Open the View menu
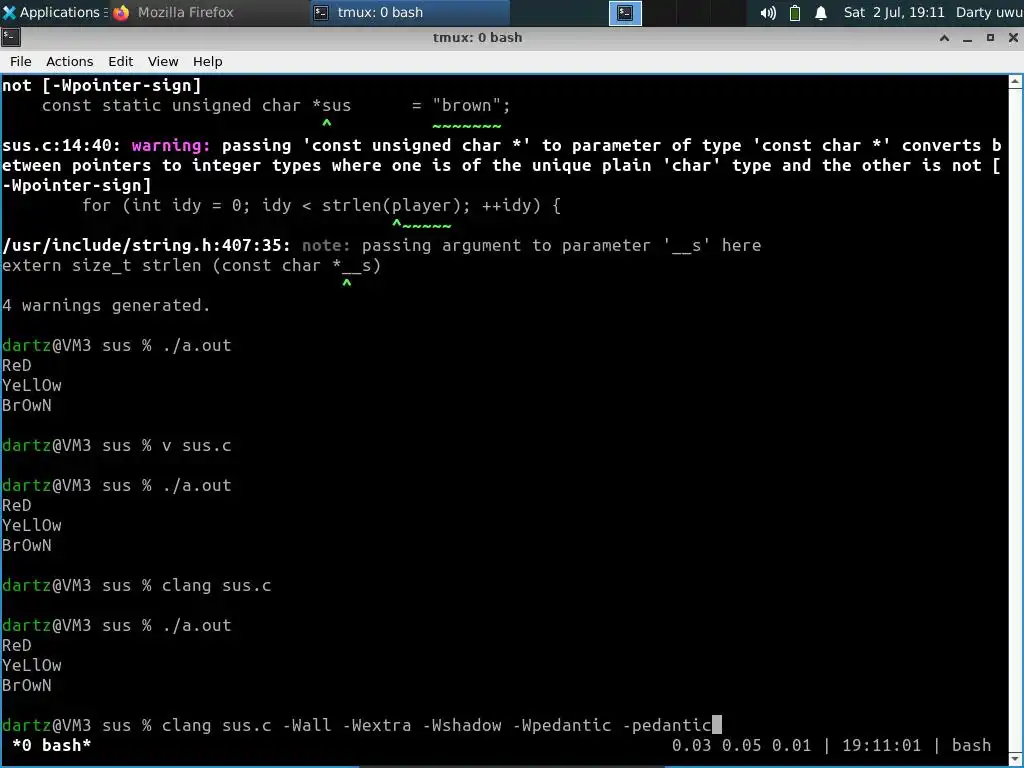This screenshot has height=768, width=1024. tap(163, 61)
